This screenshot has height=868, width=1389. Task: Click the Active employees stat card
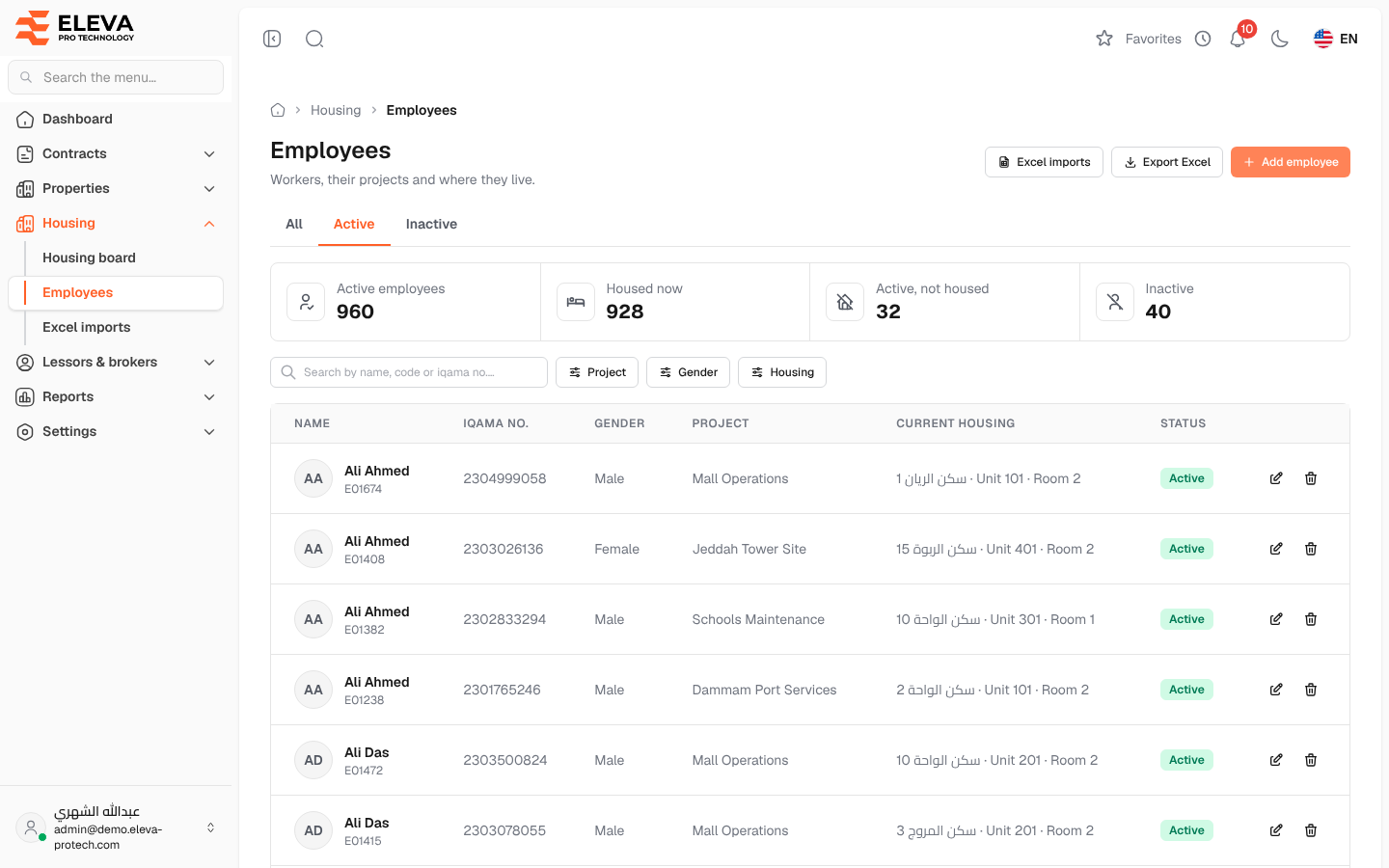[x=405, y=302]
